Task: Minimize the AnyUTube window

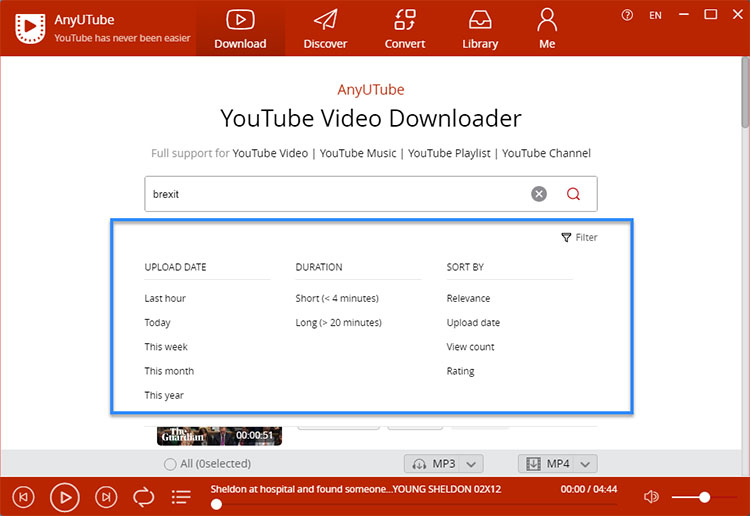Action: [x=684, y=15]
